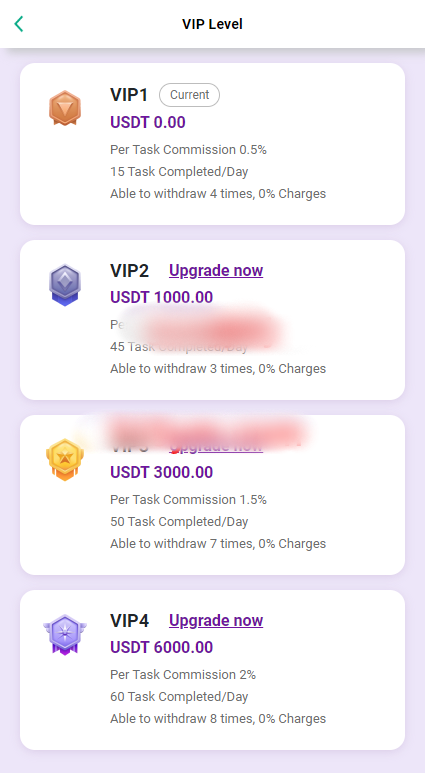The image size is (425, 773).
Task: Click the VIP2 level name
Action: 129,270
